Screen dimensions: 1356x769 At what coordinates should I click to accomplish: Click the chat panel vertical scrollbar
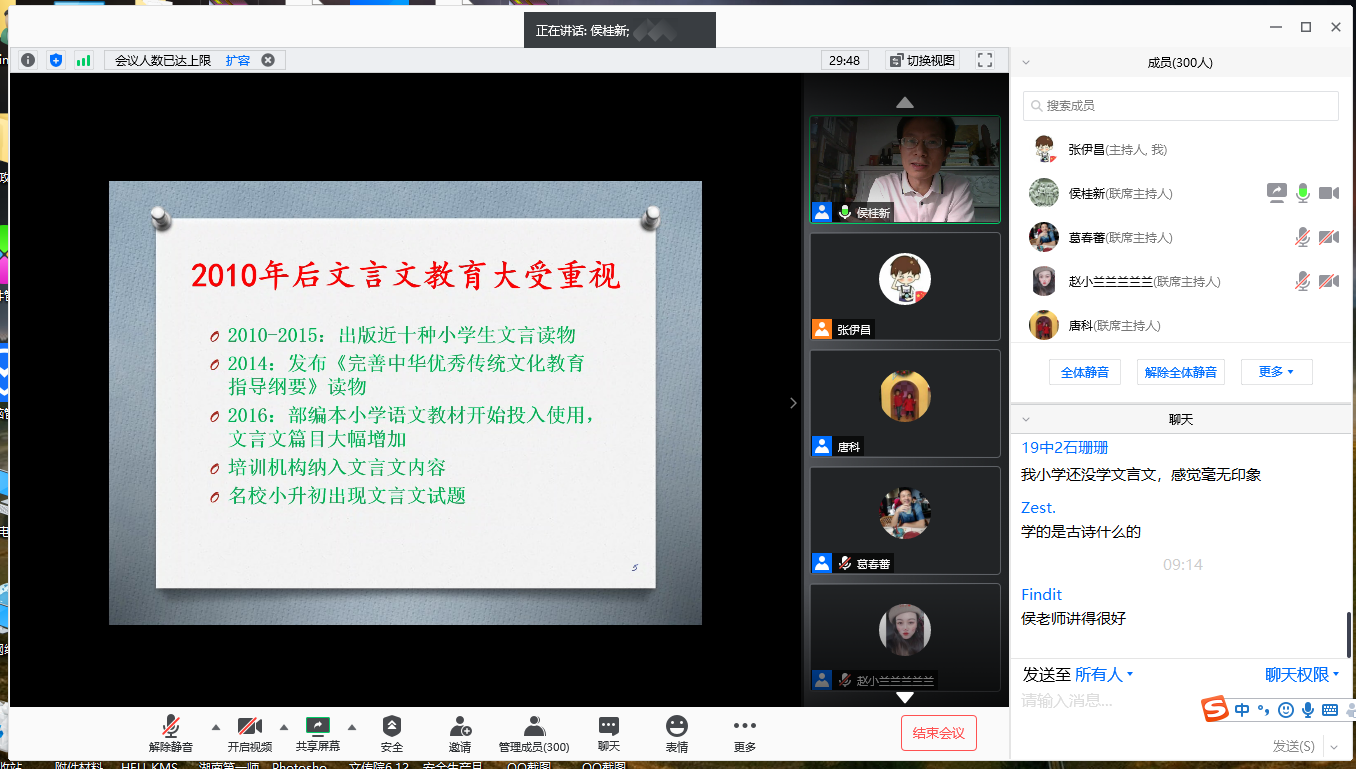click(1350, 634)
